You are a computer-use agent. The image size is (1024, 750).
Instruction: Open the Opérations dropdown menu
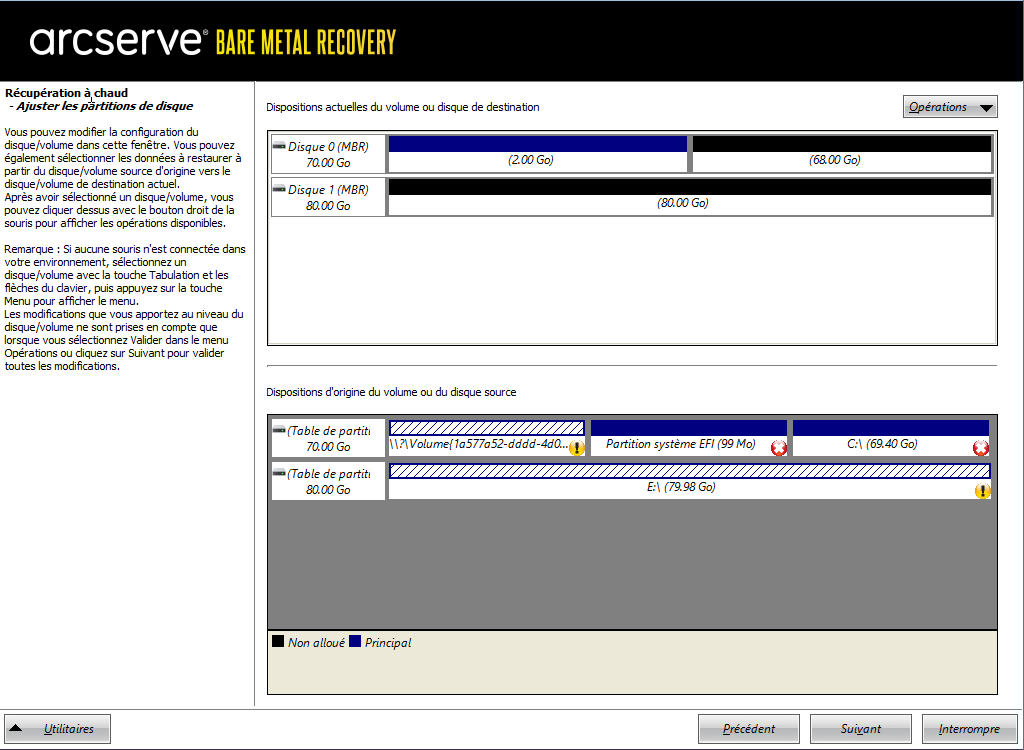point(950,106)
